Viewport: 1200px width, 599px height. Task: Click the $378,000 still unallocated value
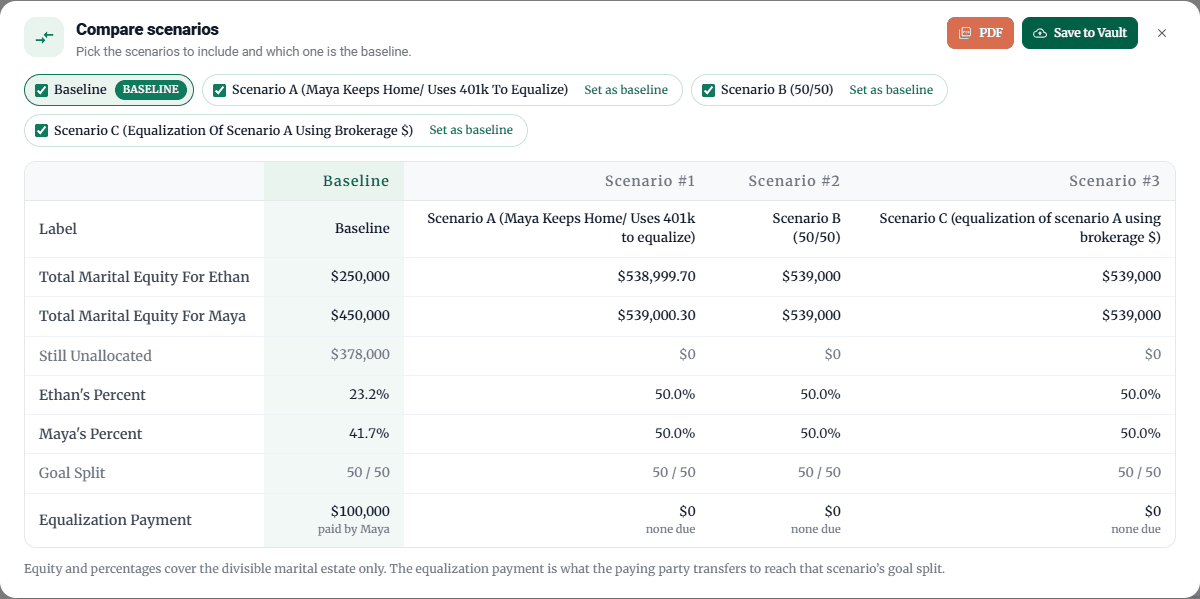tap(360, 355)
